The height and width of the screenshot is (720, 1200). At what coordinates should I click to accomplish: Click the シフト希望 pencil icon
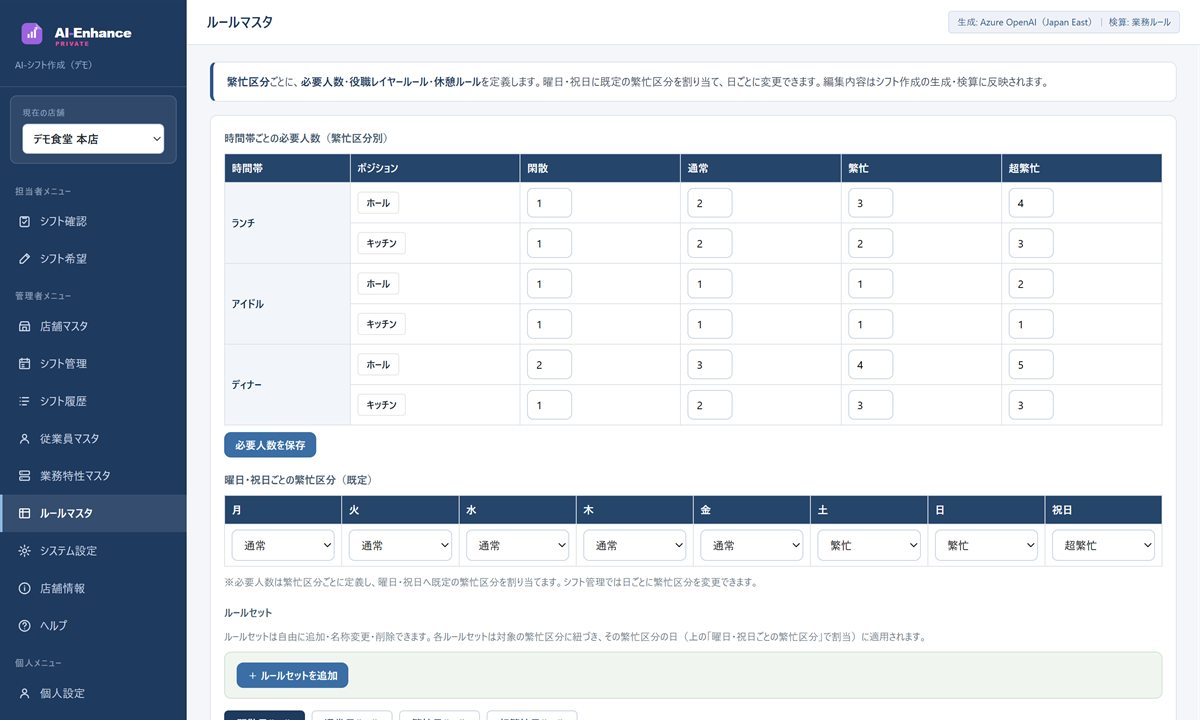[25, 259]
